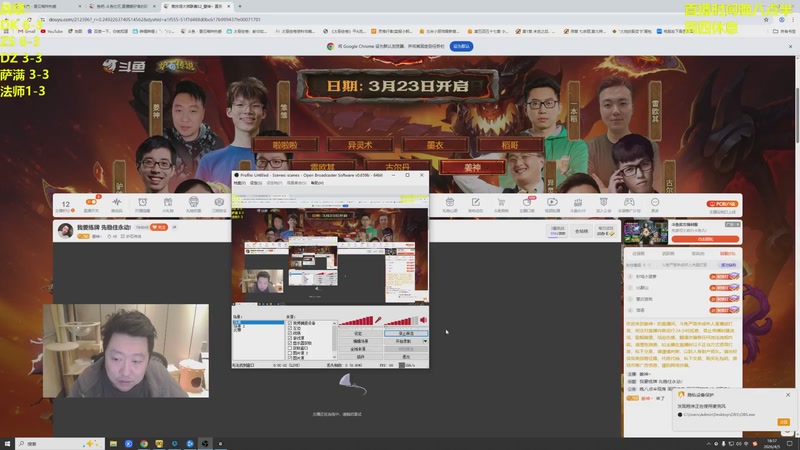Expand the More ellipsis icon in Douyu toolbar
800x450 pixels.
pyautogui.click(x=655, y=202)
